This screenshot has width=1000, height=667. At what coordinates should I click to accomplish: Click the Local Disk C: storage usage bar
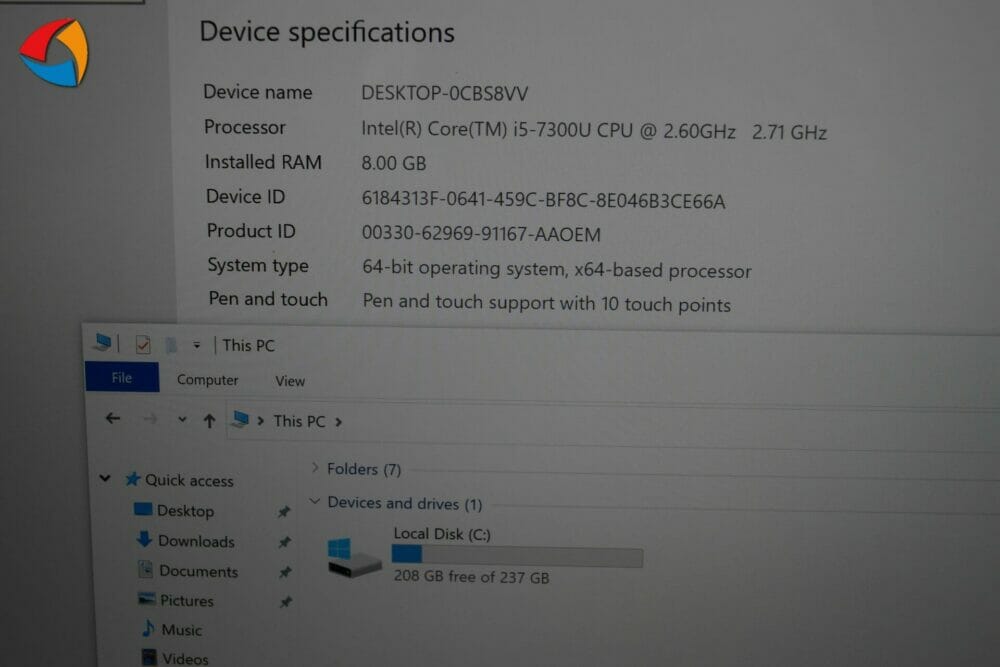coord(517,555)
